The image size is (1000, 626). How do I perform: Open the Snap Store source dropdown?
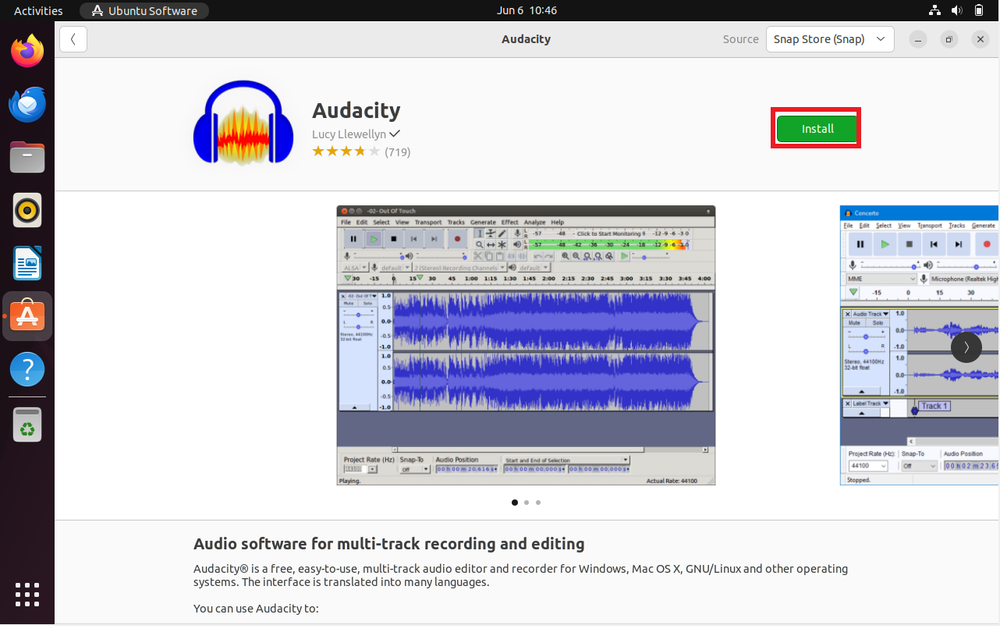click(x=830, y=39)
